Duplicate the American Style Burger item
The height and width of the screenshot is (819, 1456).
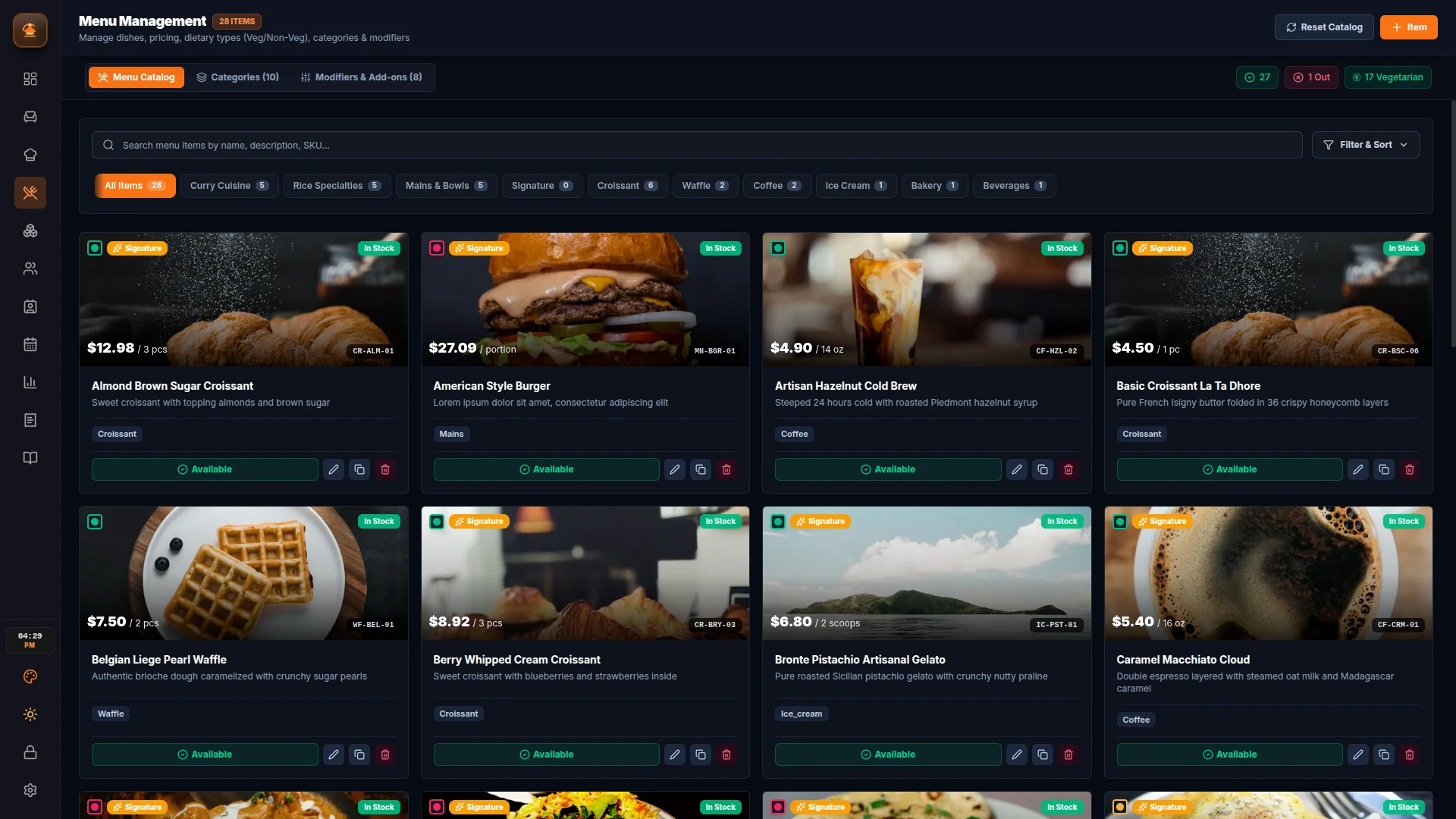(x=701, y=469)
